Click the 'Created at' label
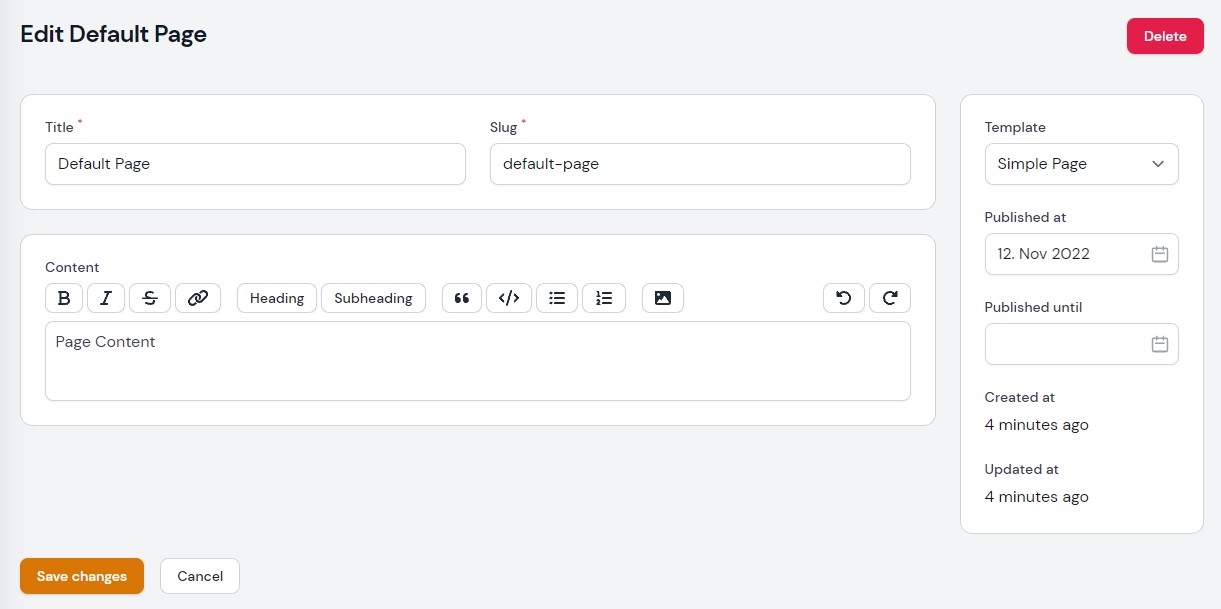This screenshot has width=1221, height=609. coord(1020,397)
